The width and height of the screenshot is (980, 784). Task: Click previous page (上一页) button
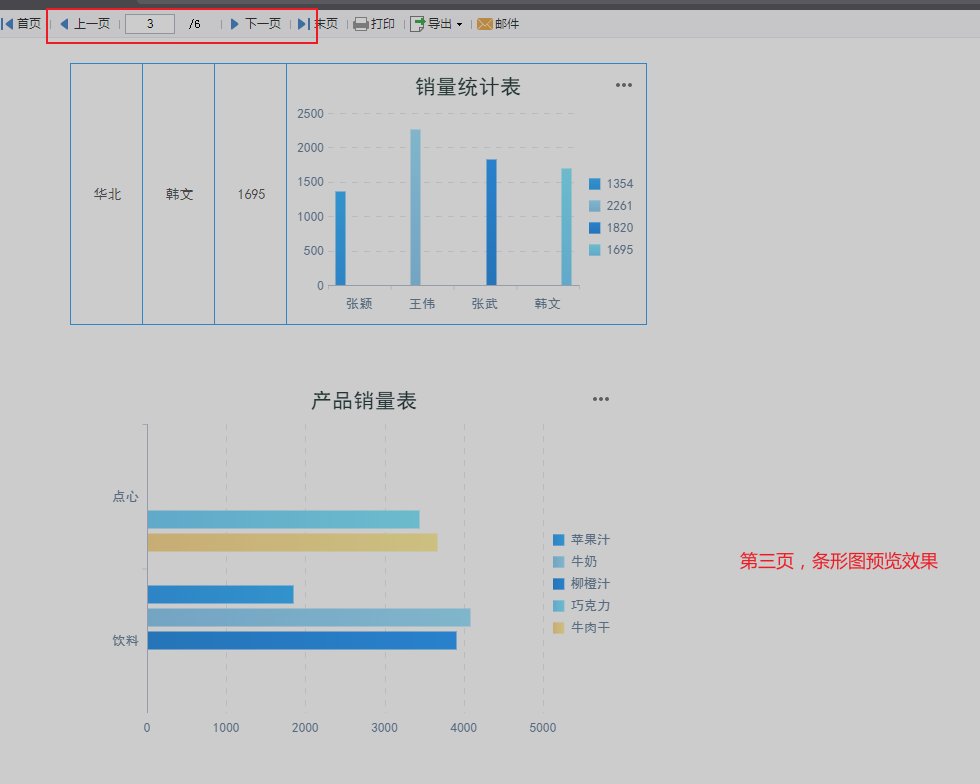(85, 24)
